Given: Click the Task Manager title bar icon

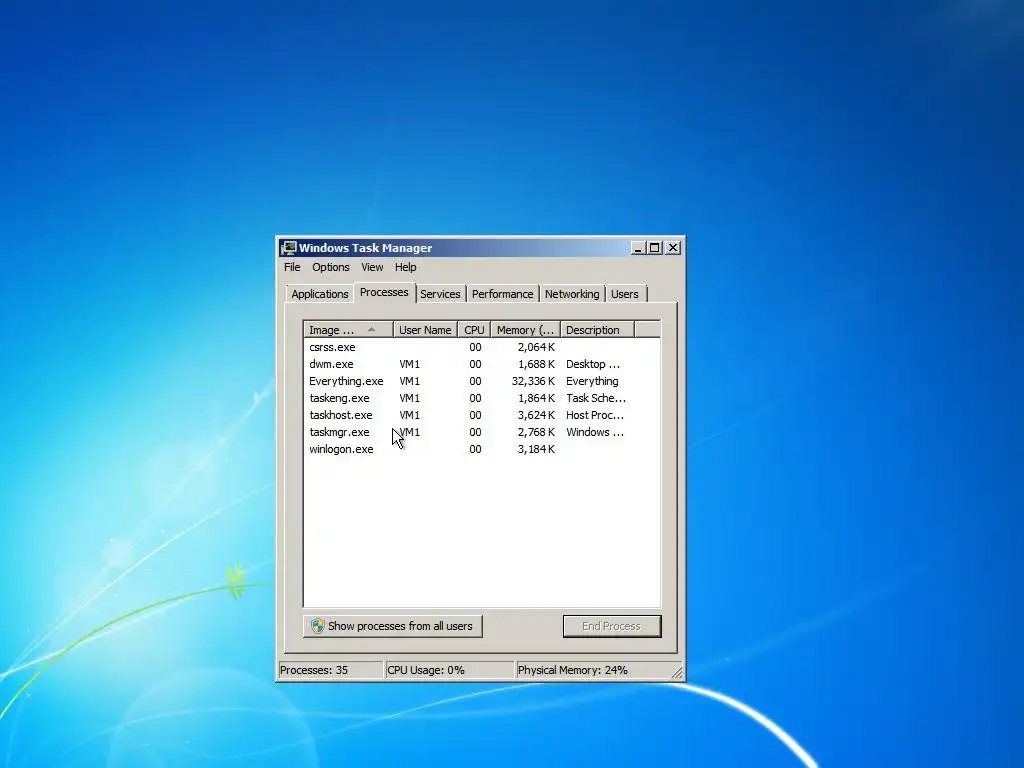Looking at the screenshot, I should [x=288, y=248].
